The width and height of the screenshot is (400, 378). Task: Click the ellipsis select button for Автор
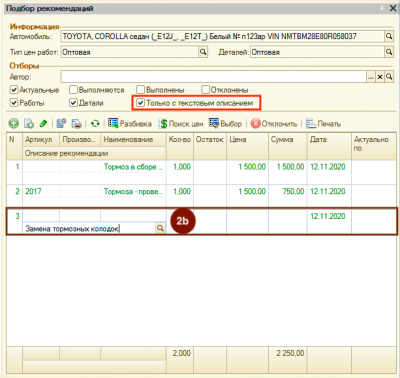pyautogui.click(x=371, y=77)
